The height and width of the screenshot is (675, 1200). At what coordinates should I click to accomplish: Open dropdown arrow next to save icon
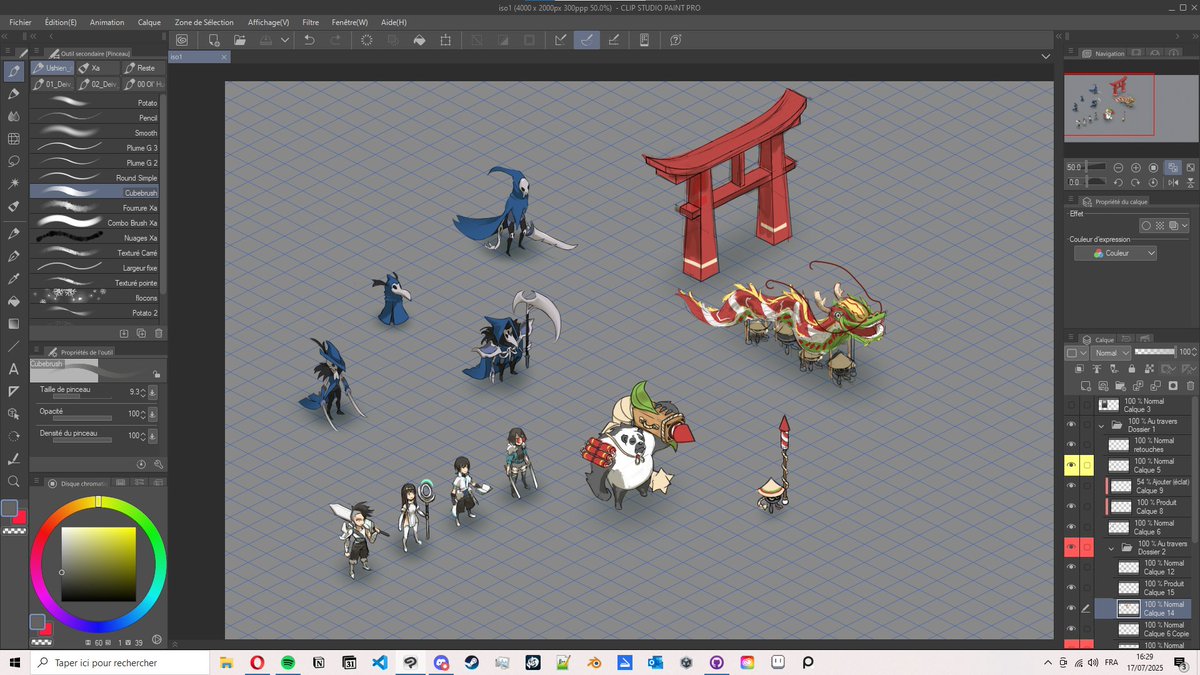coord(285,40)
